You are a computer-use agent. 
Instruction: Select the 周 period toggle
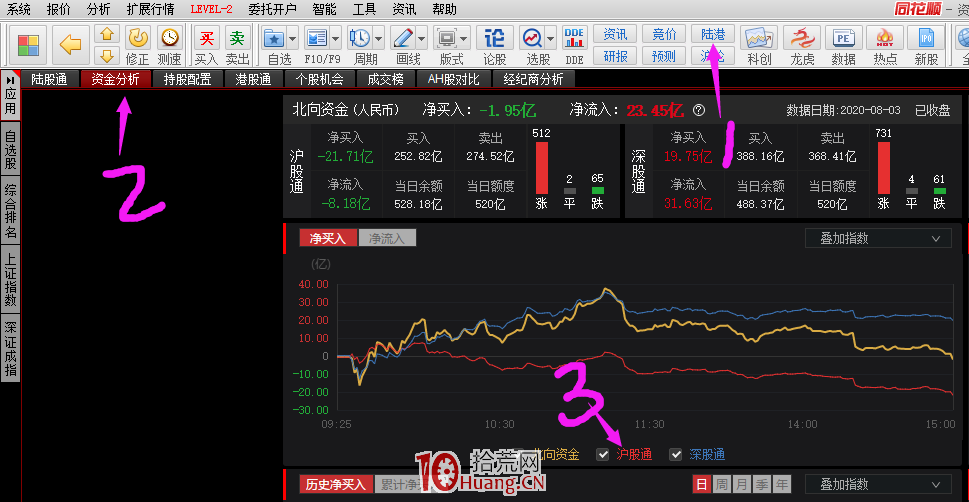(x=721, y=484)
